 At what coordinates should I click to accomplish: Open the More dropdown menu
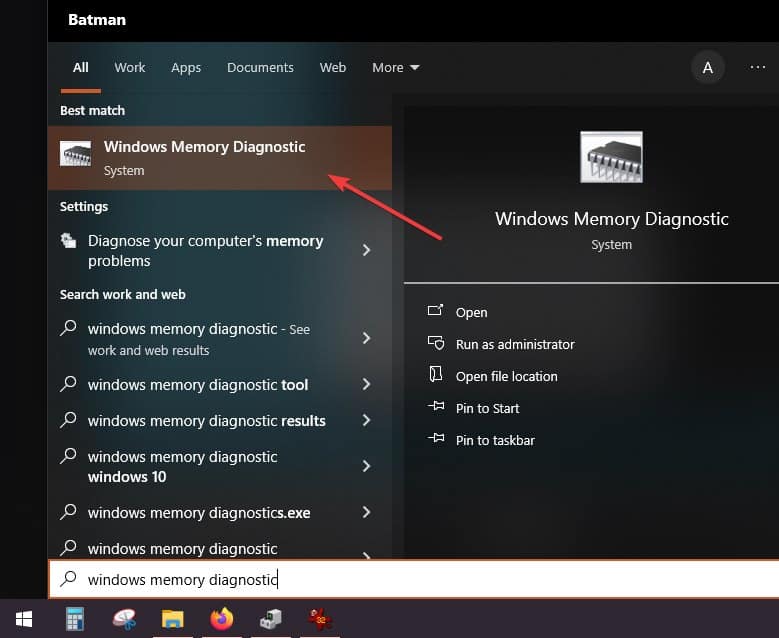tap(395, 68)
